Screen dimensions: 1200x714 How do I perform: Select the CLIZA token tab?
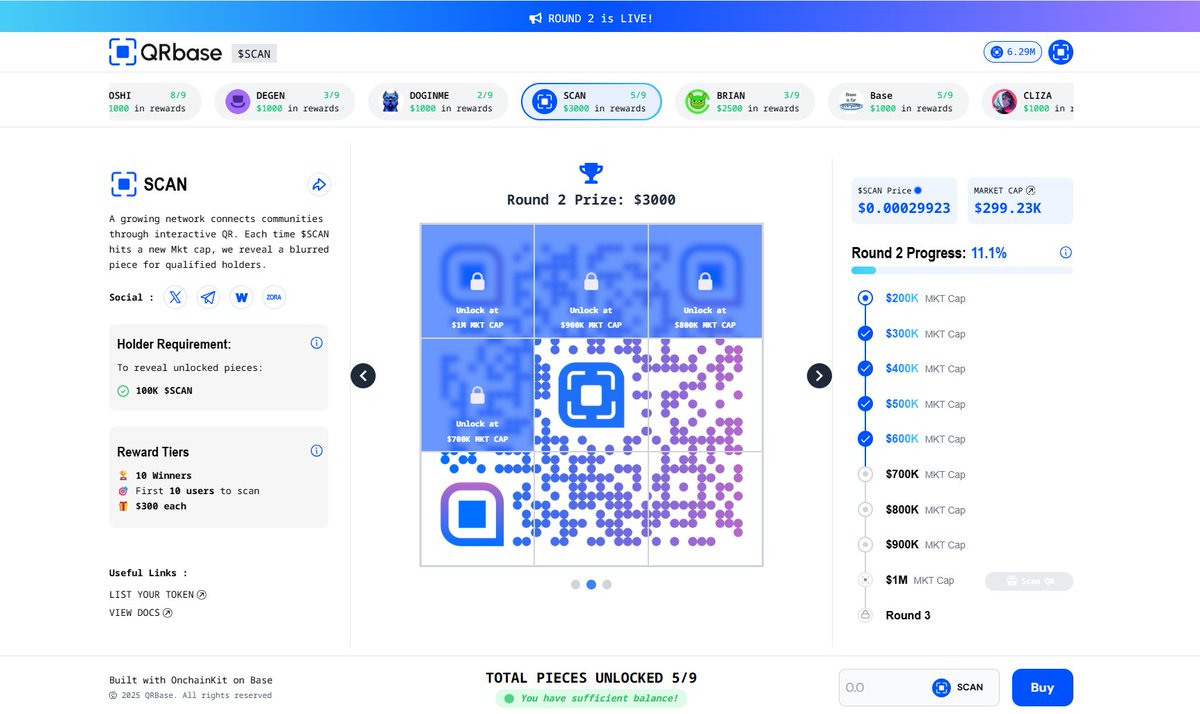1027,101
